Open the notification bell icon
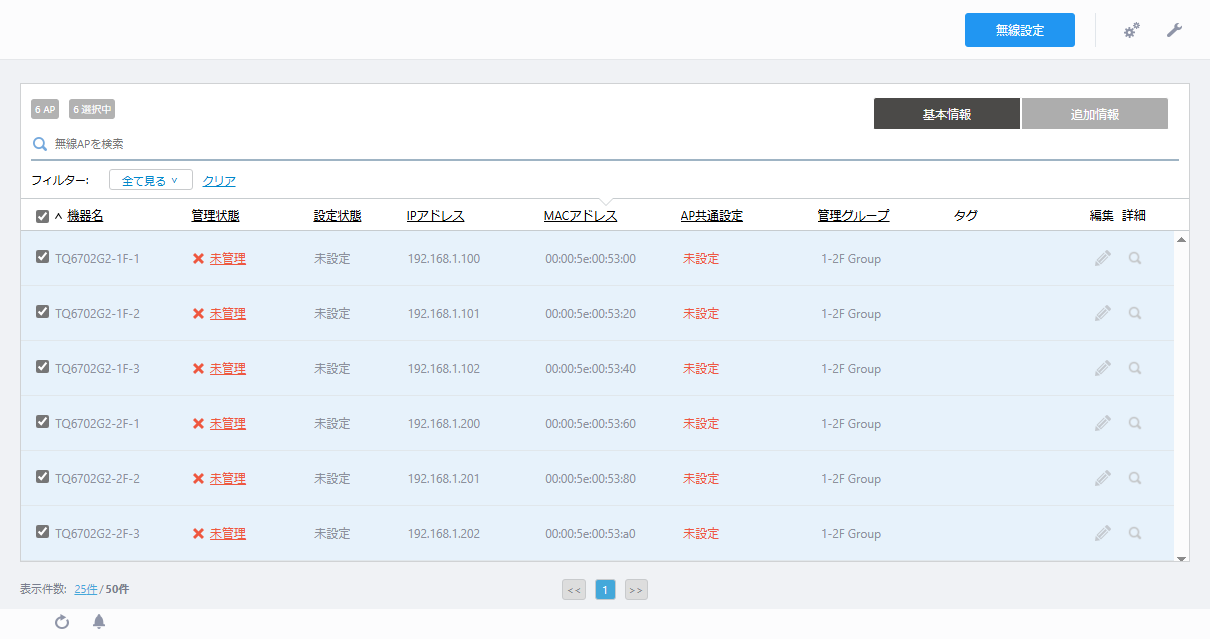 pyautogui.click(x=99, y=622)
